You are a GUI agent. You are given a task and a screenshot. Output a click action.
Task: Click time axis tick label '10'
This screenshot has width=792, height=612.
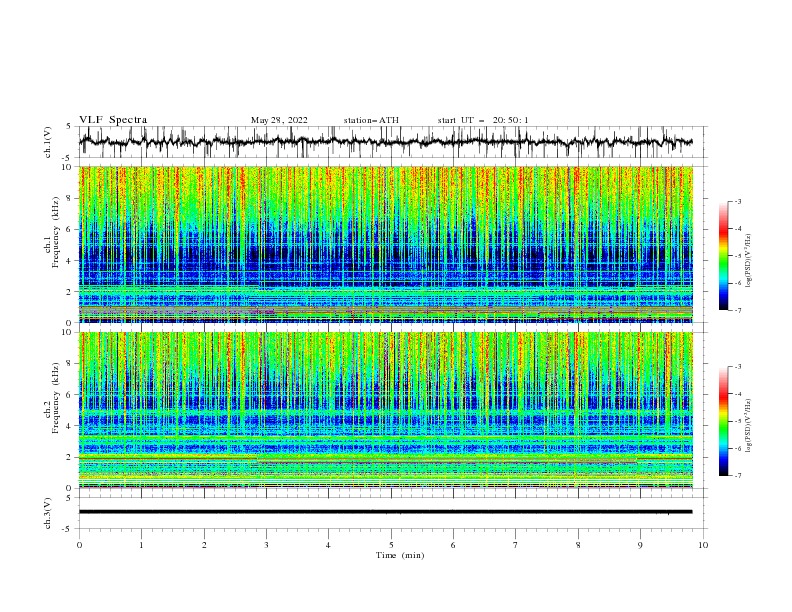pos(703,545)
